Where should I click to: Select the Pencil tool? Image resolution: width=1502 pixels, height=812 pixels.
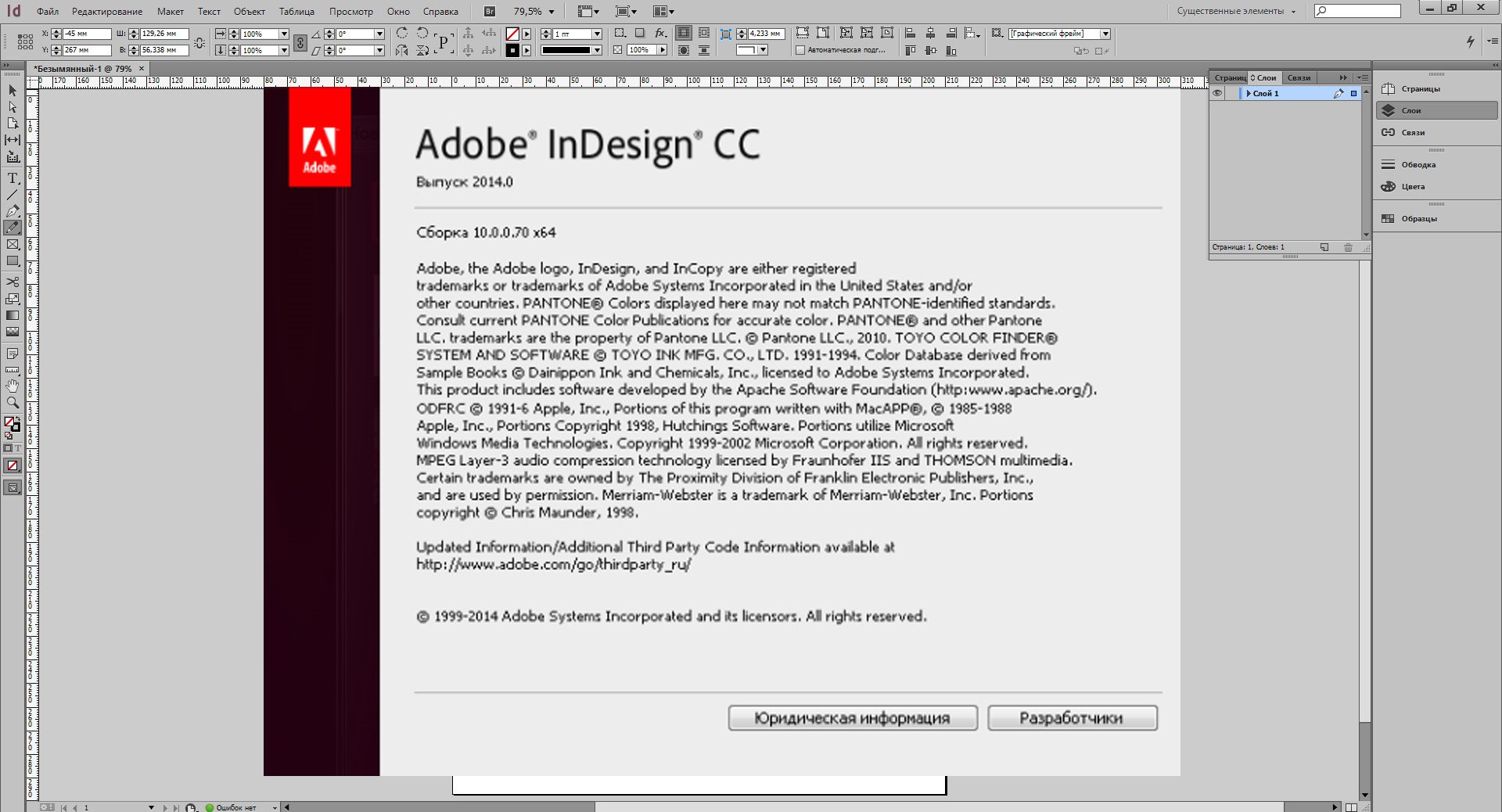pos(13,228)
